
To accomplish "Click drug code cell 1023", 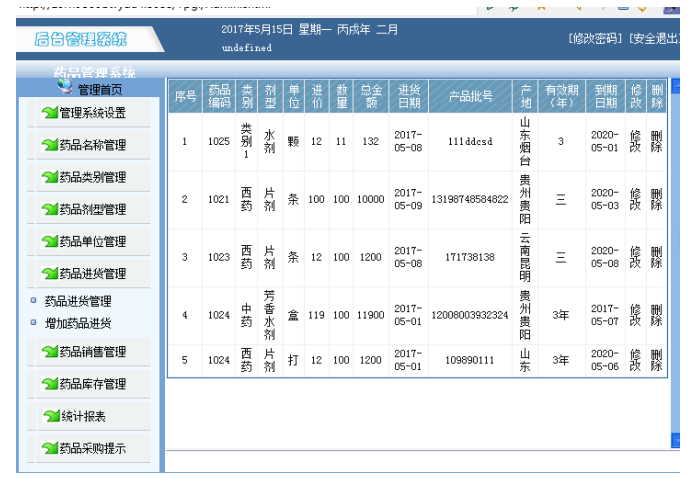I will 219,257.
